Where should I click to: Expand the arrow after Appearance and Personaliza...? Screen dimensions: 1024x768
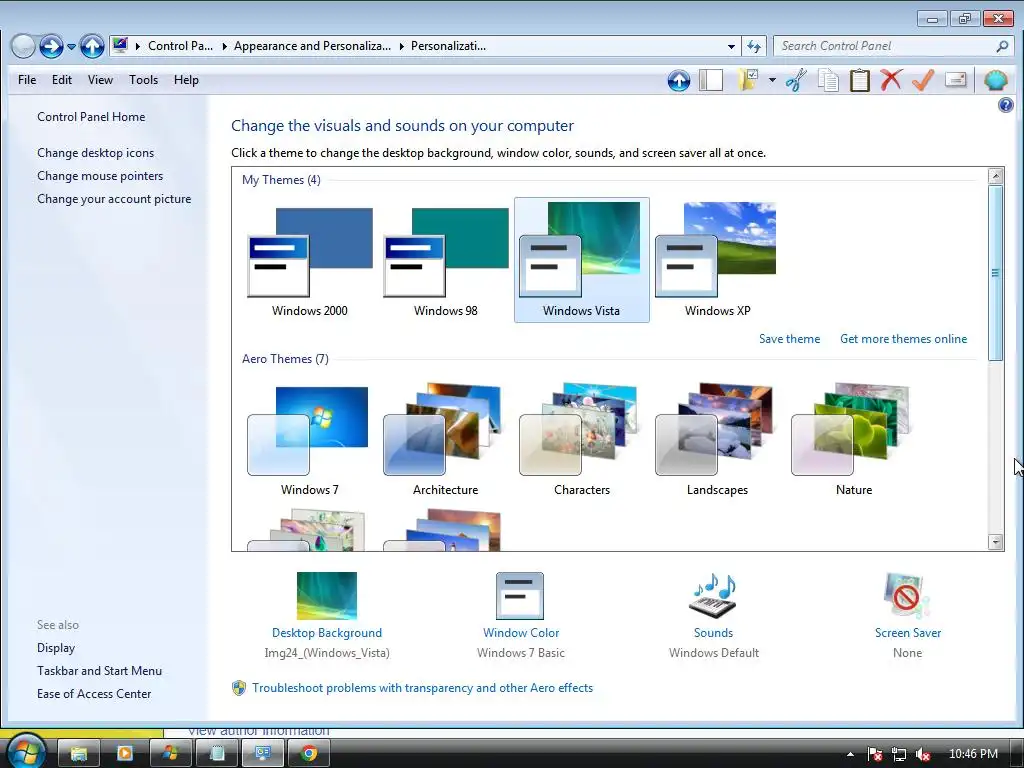402,46
